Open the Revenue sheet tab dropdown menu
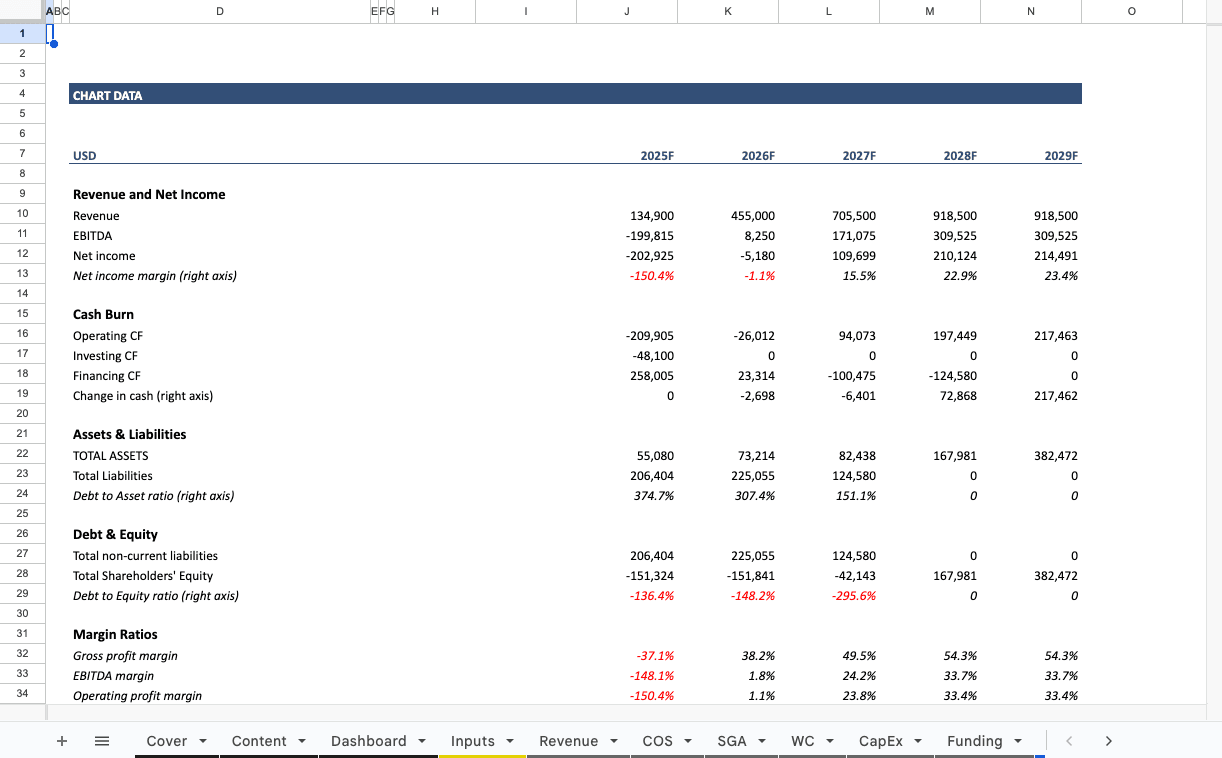 click(x=614, y=741)
